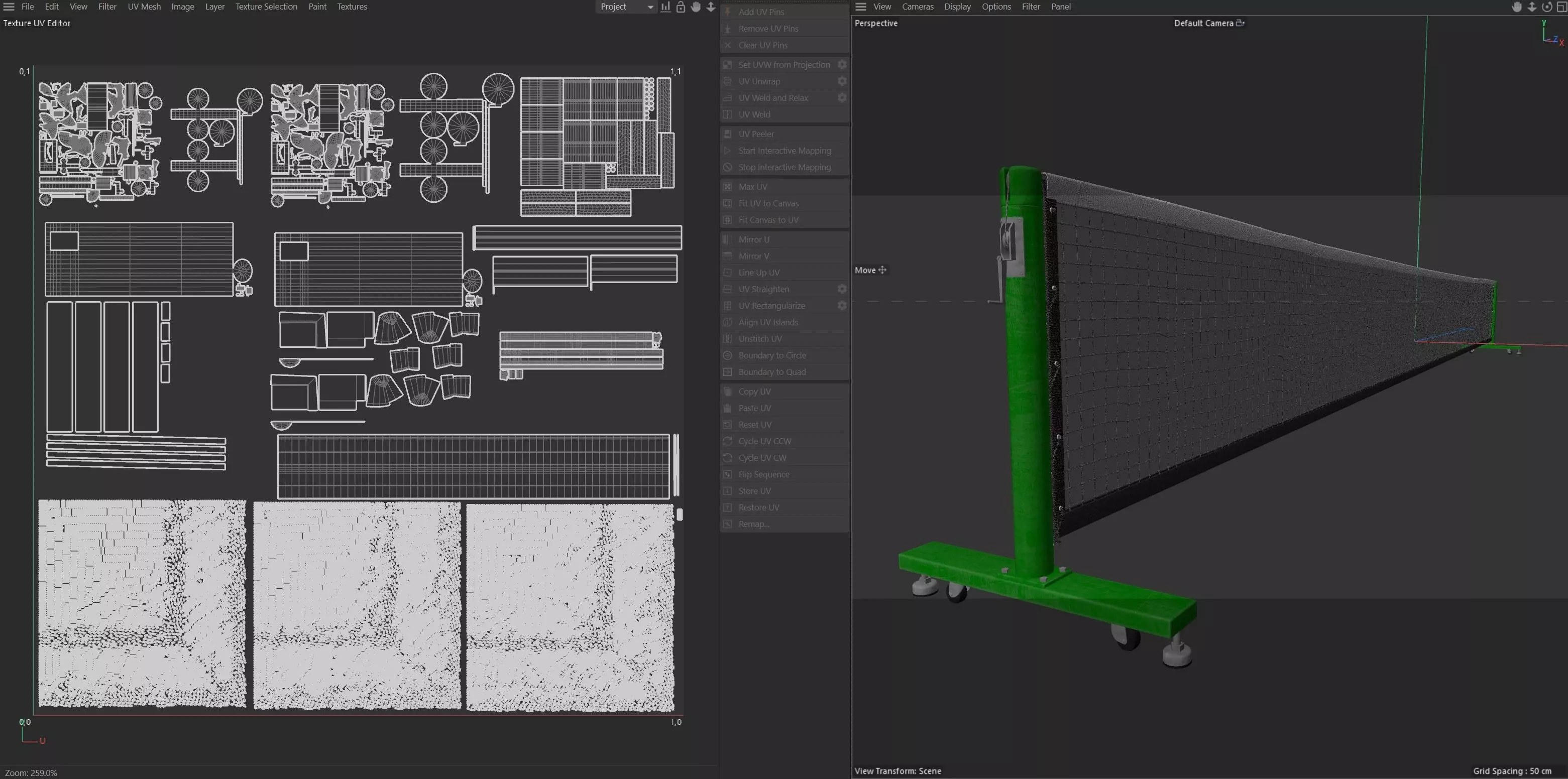Toggle the active view maximize icon
This screenshot has width=1568, height=779.
pos(1561,7)
